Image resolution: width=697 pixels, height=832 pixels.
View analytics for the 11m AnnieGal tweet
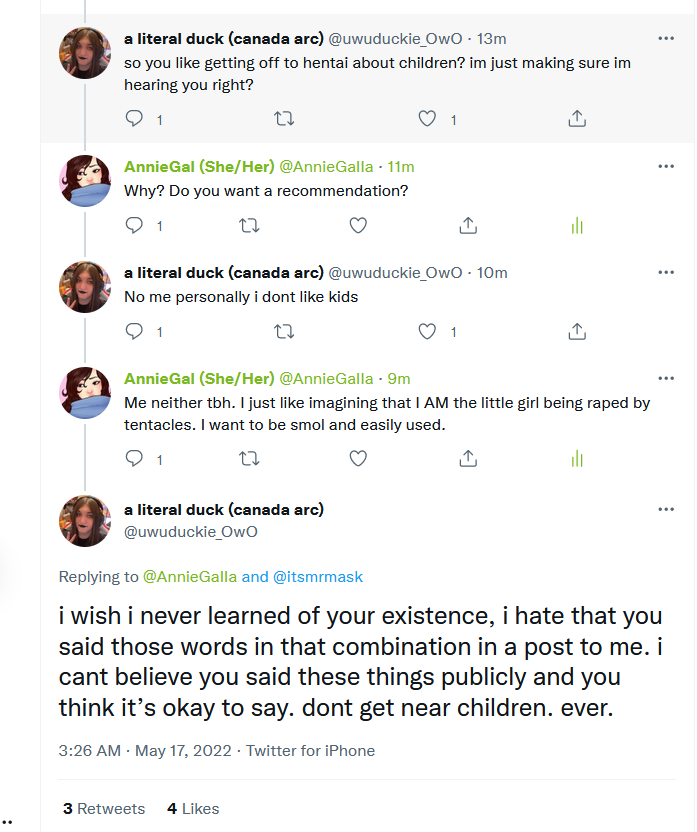coord(577,226)
